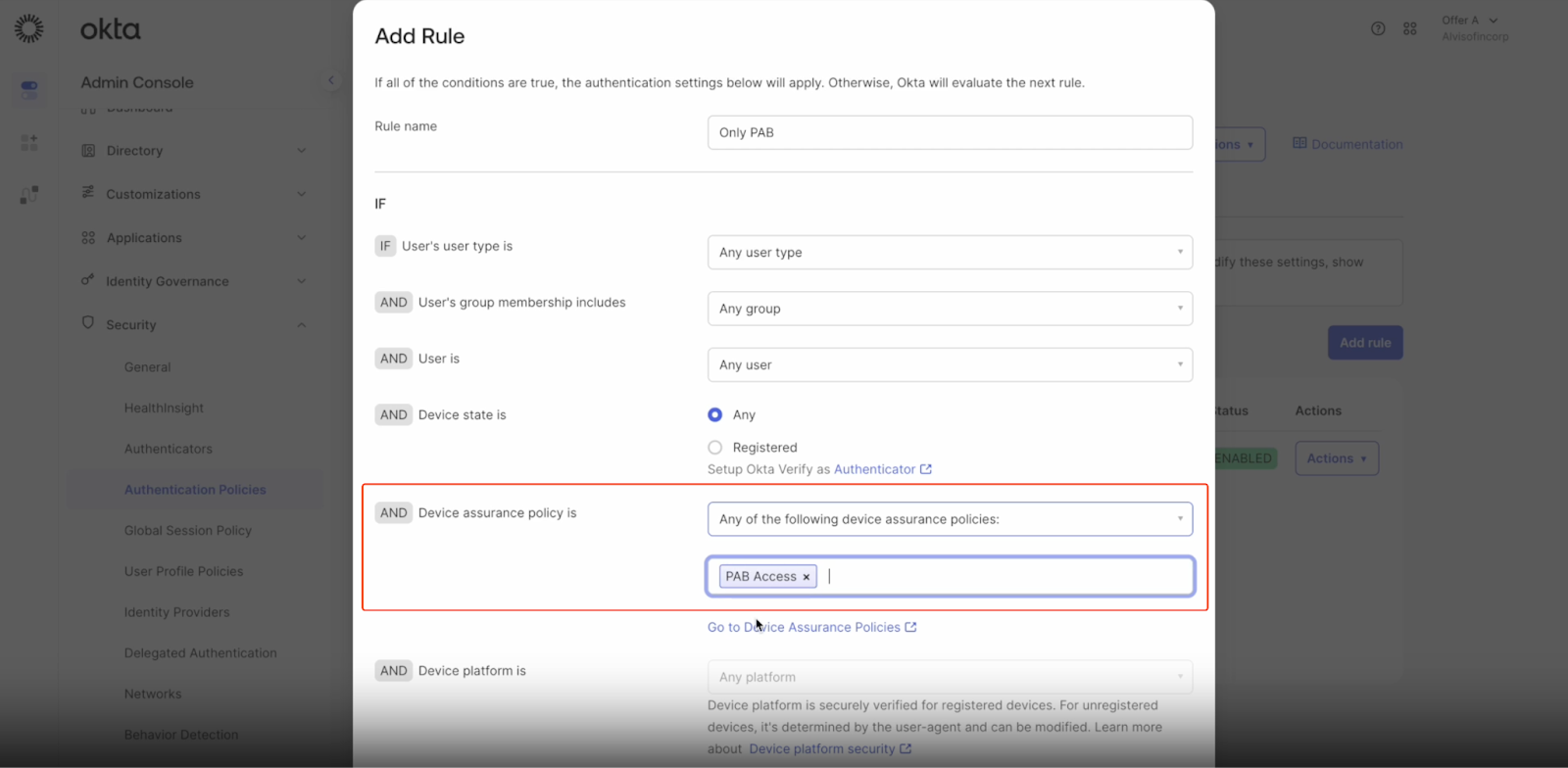Toggle the blue switch in left rail
The image size is (1568, 768).
point(29,87)
